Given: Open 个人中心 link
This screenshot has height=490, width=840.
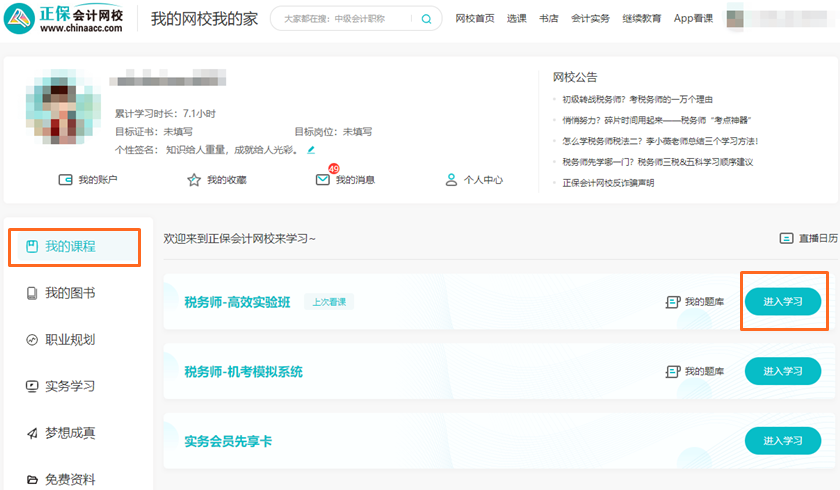Looking at the screenshot, I should click(x=483, y=180).
